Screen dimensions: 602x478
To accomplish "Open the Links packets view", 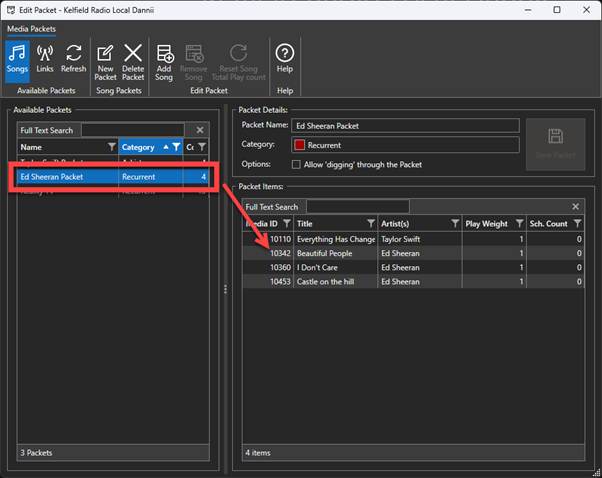I will [x=45, y=59].
